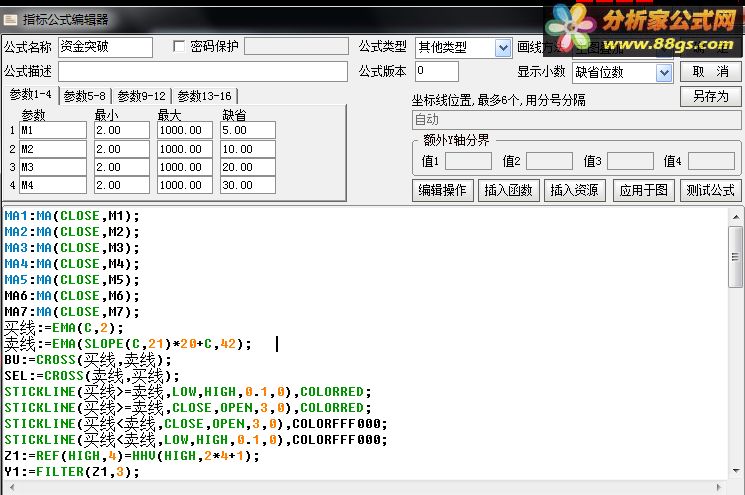Image resolution: width=745 pixels, height=495 pixels.
Task: Click the 插入资源 button
Action: [574, 190]
